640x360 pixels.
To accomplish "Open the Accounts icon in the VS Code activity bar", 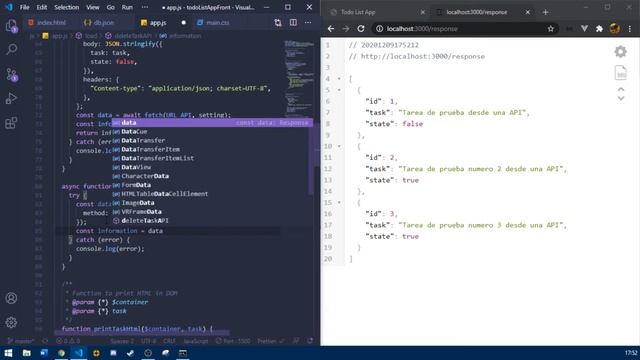I will click(11, 298).
